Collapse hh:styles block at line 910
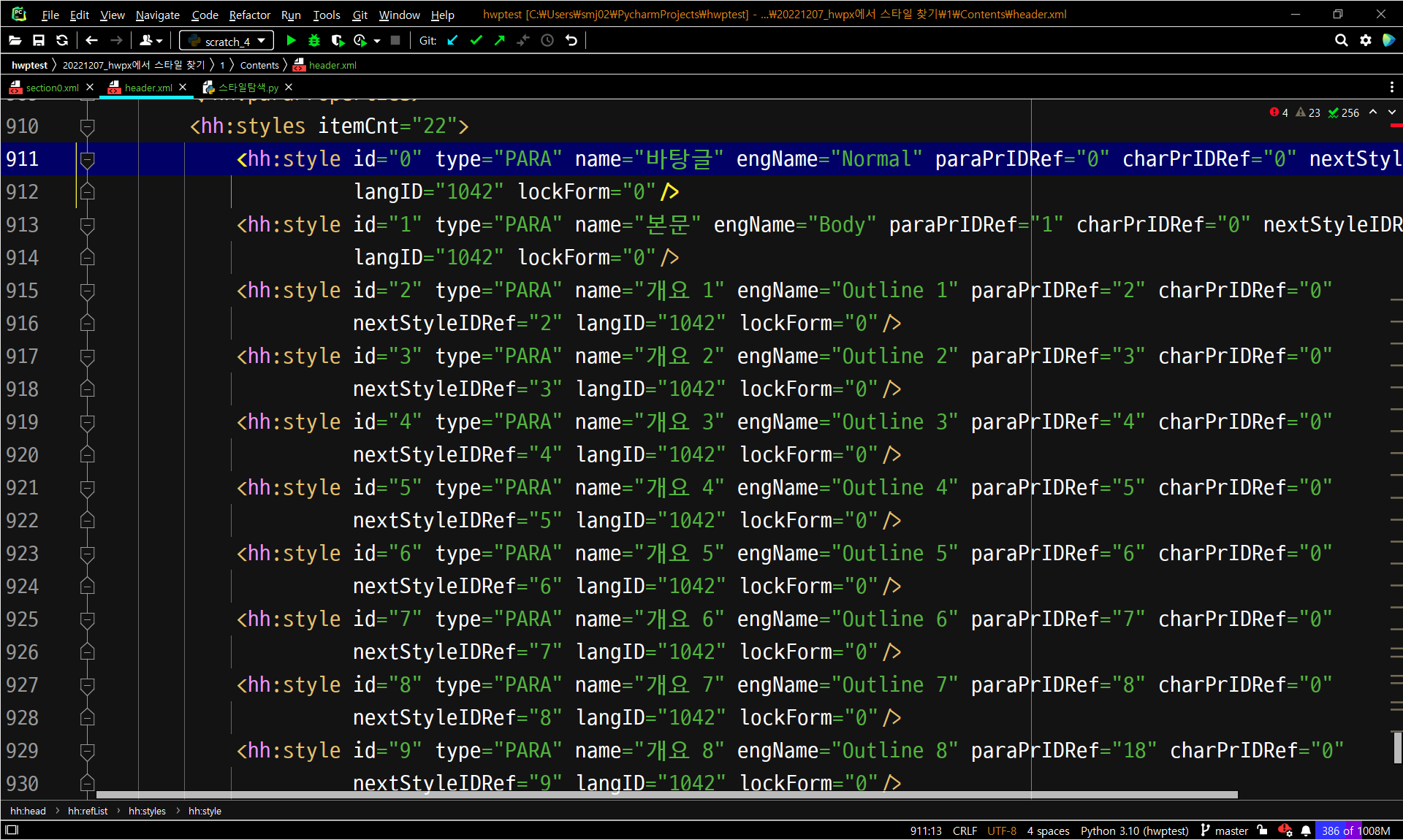 87,126
